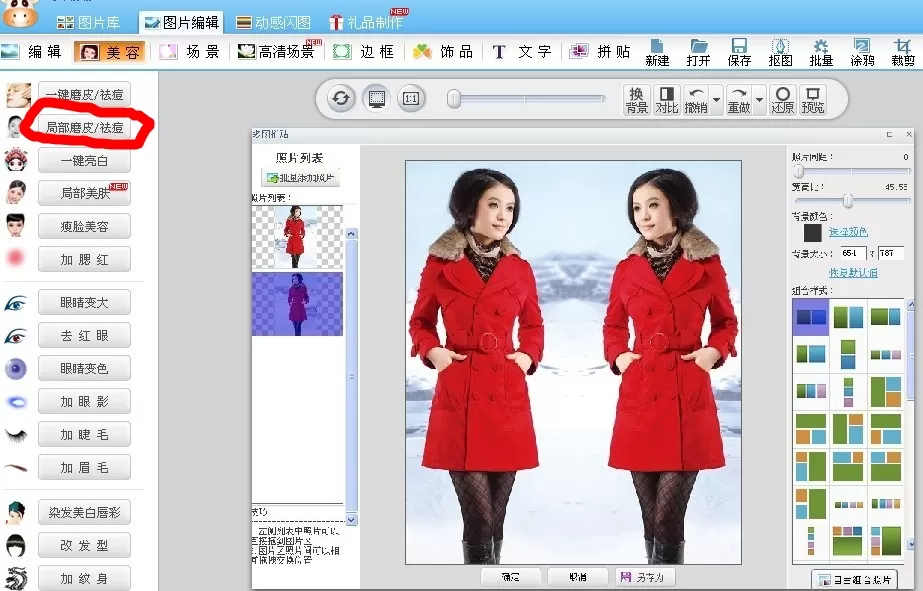Open the 美容 beauty menu

coord(109,52)
